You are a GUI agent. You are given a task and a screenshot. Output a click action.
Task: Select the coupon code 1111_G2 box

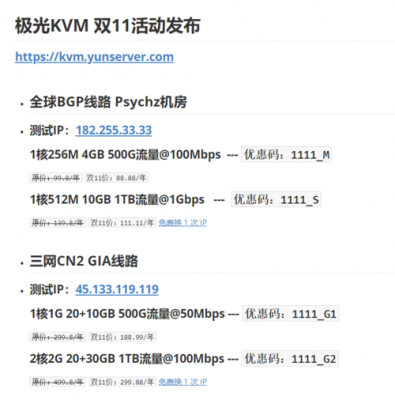tap(290, 359)
